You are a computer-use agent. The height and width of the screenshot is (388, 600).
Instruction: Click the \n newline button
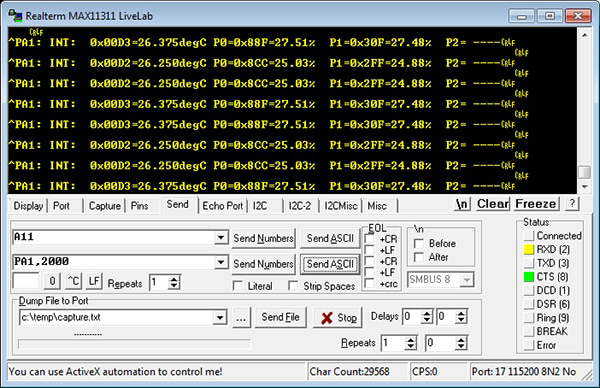click(462, 204)
